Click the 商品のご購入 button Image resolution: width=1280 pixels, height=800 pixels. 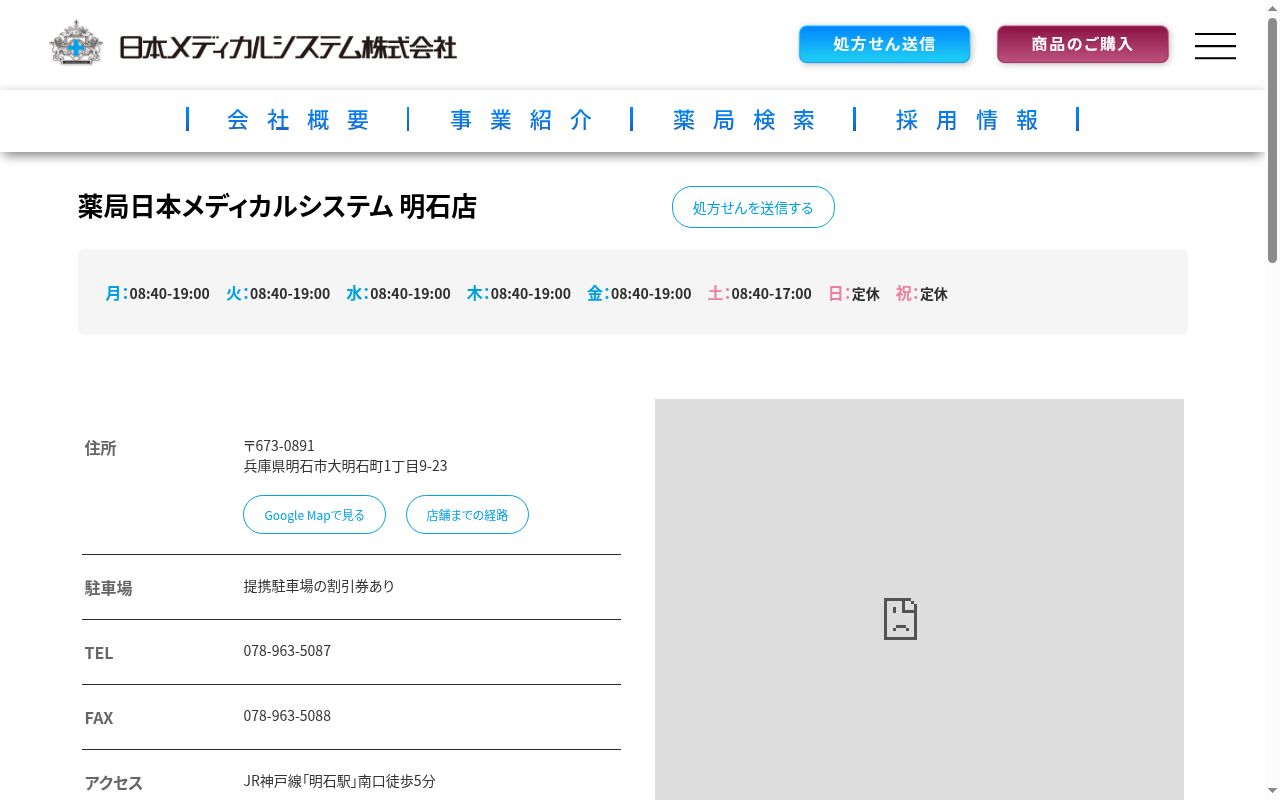click(1082, 44)
